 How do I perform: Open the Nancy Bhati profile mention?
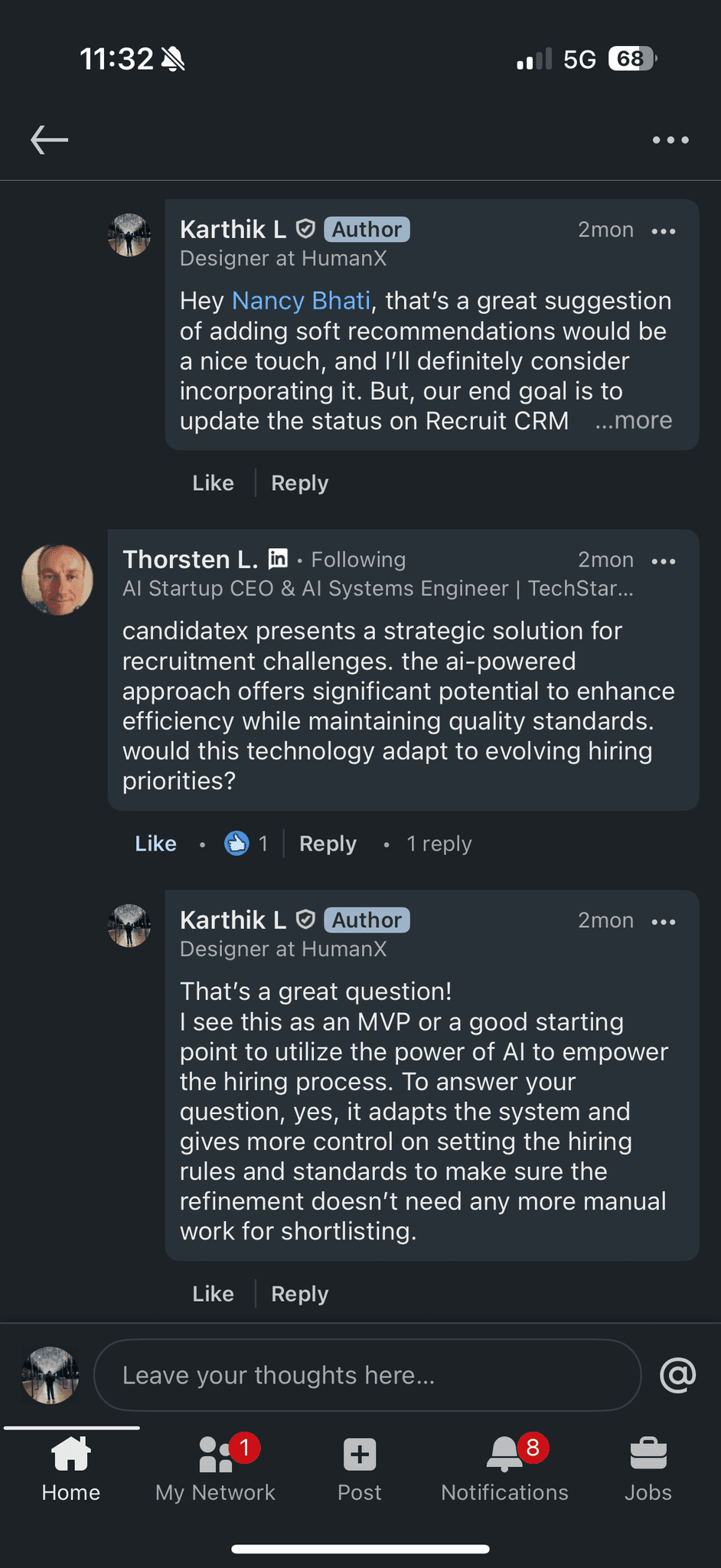coord(301,301)
